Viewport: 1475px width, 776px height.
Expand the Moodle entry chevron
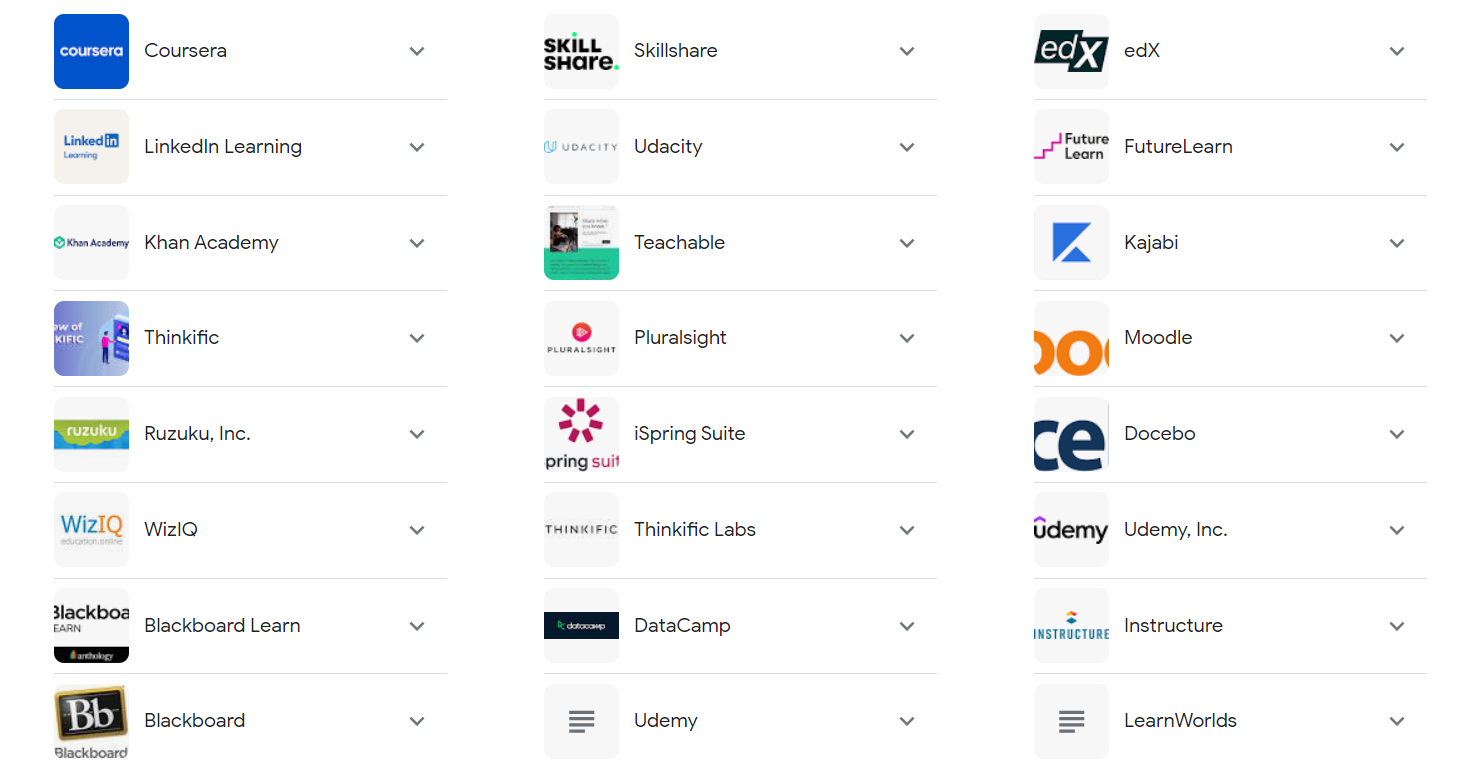pos(1397,338)
